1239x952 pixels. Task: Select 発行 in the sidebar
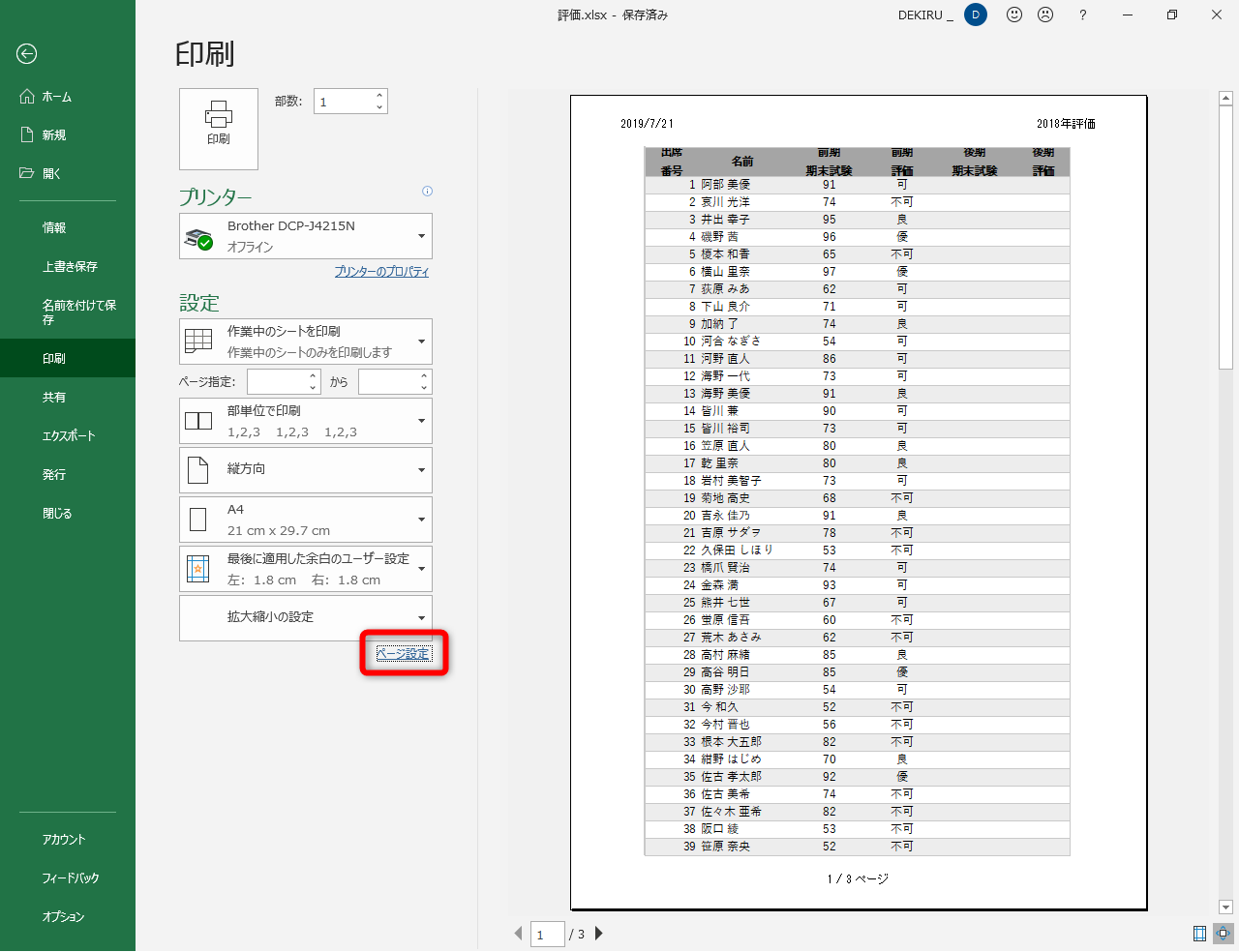(68, 475)
